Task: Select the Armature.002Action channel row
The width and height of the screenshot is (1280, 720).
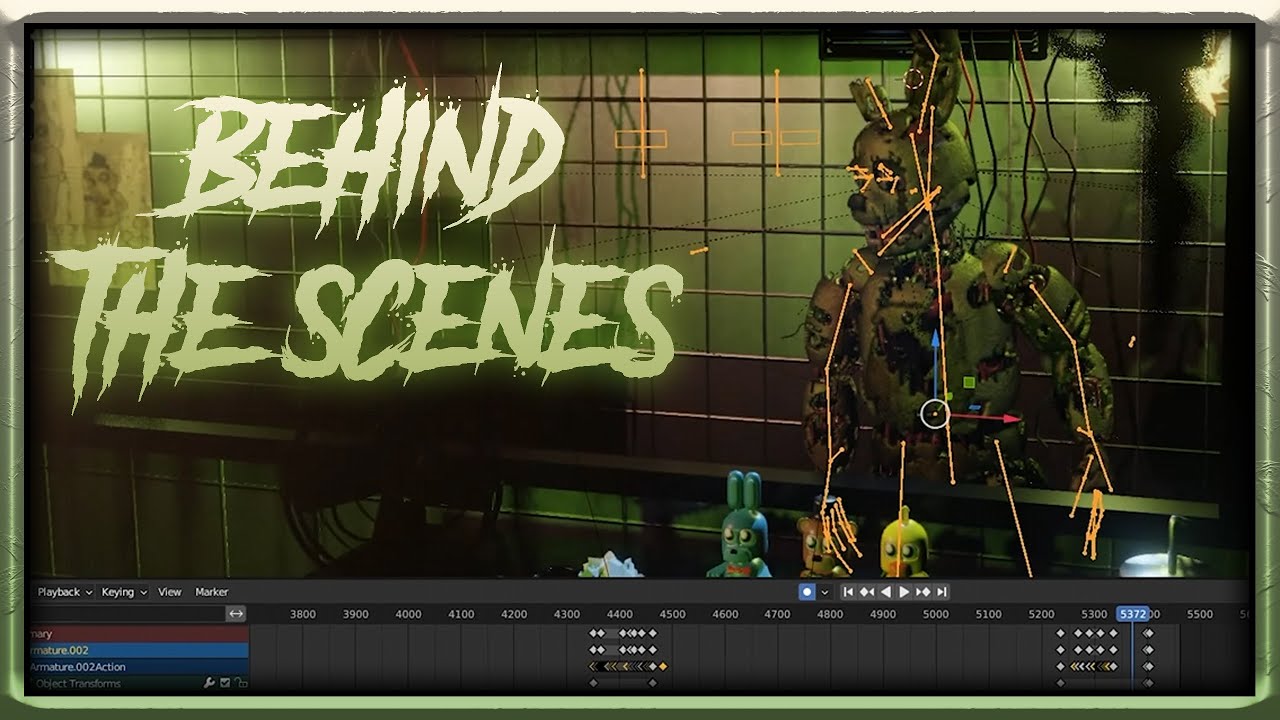Action: (x=139, y=667)
